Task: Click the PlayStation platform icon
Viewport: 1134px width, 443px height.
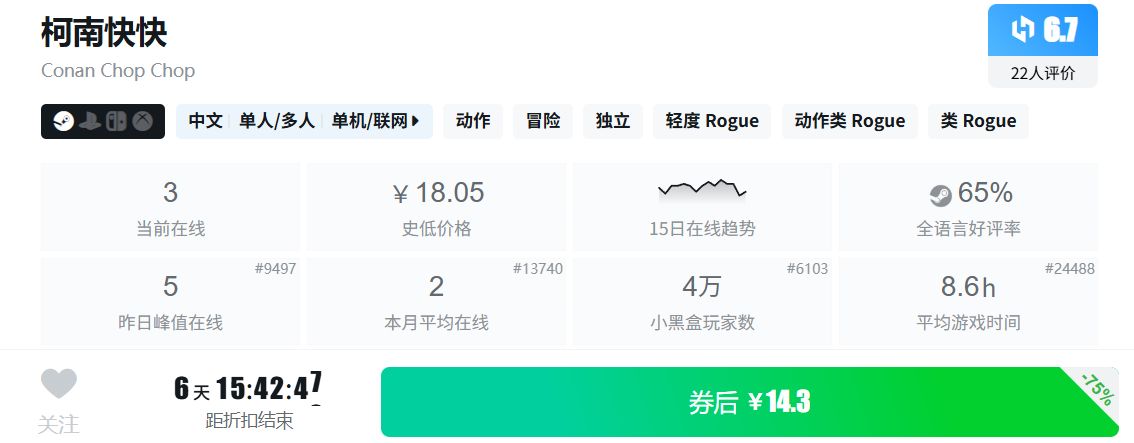Action: (90, 121)
